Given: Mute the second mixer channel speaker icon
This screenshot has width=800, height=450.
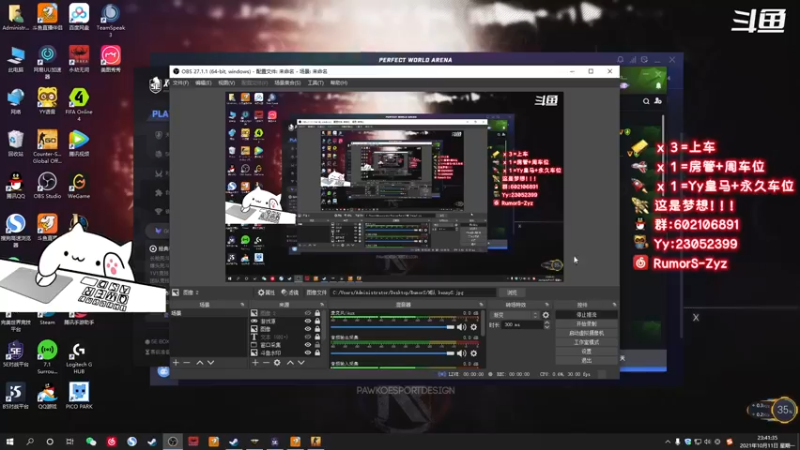Looking at the screenshot, I should tap(462, 353).
